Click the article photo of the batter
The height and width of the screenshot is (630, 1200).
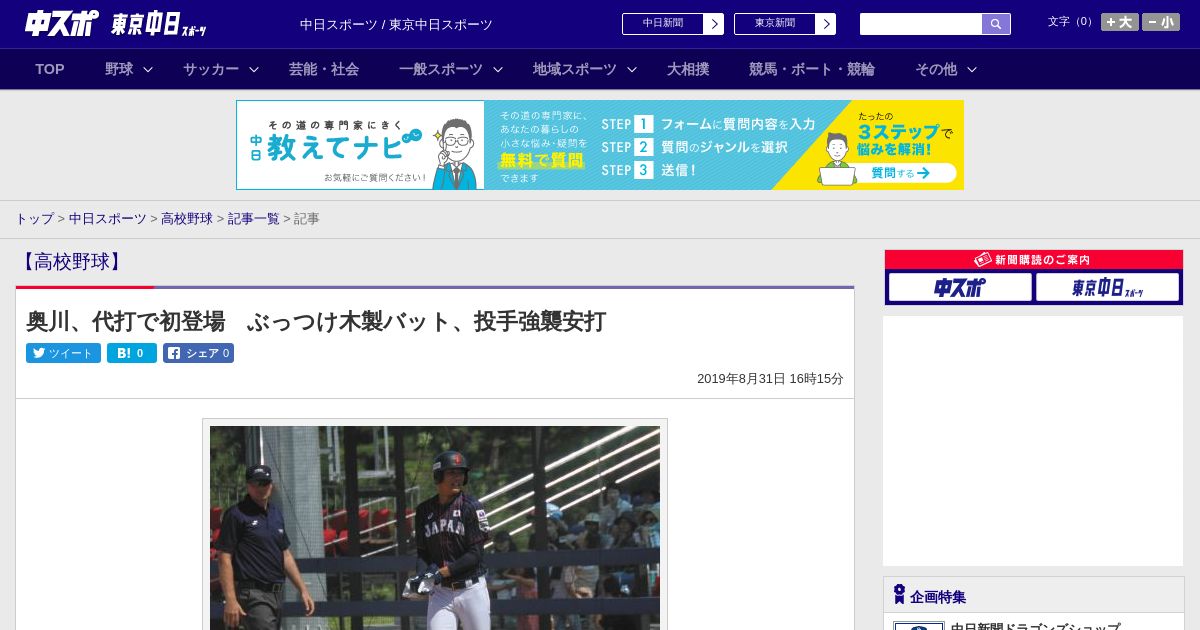click(x=435, y=527)
